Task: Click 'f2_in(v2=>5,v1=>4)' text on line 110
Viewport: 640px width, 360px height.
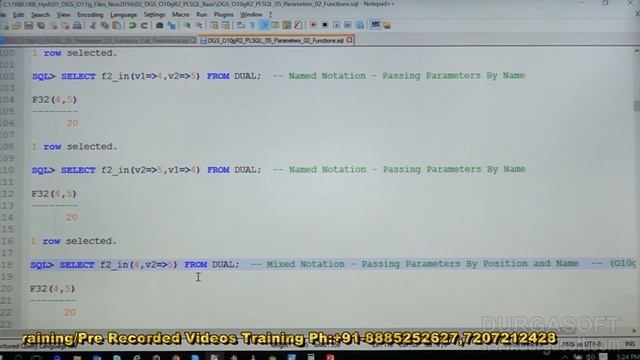Action: pos(151,170)
